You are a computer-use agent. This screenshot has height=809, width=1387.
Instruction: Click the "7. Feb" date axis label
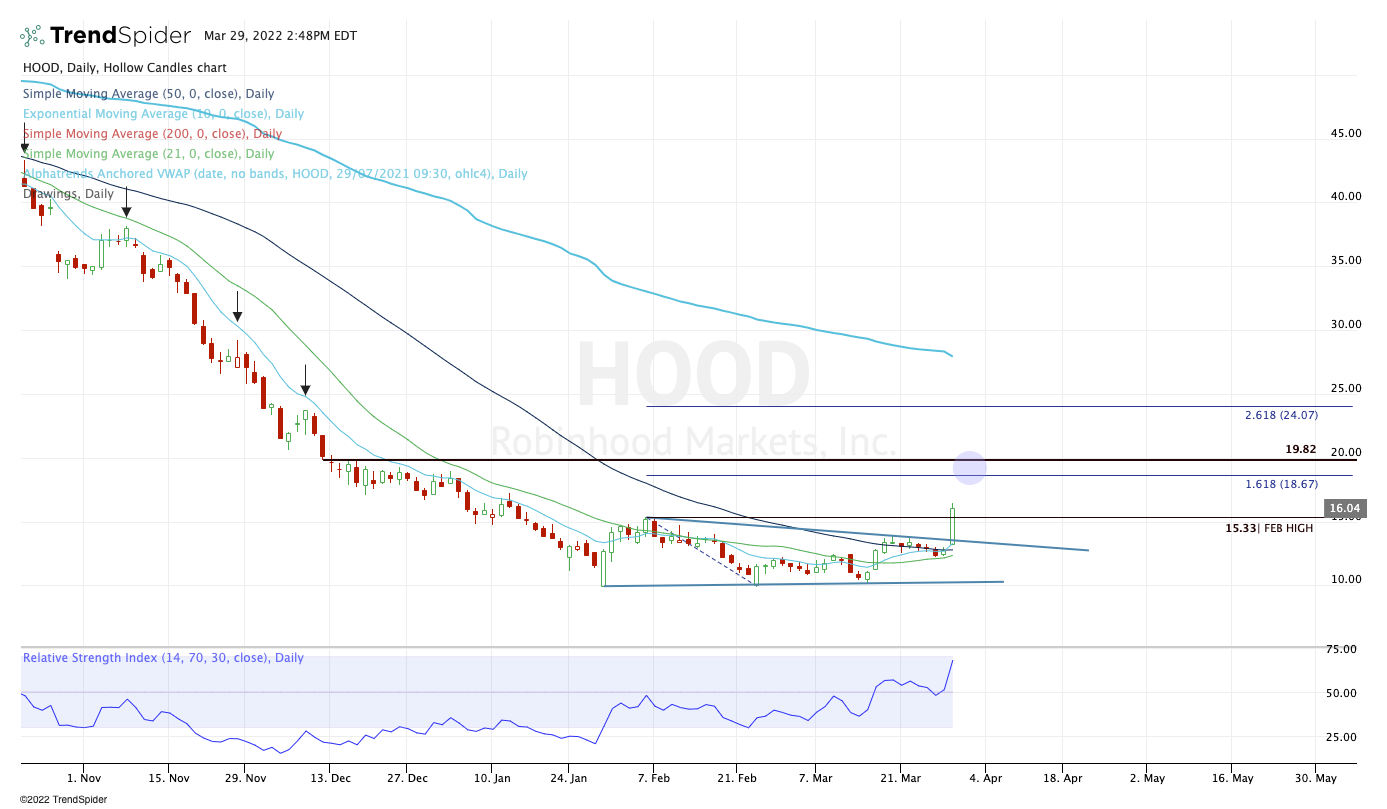(x=653, y=778)
